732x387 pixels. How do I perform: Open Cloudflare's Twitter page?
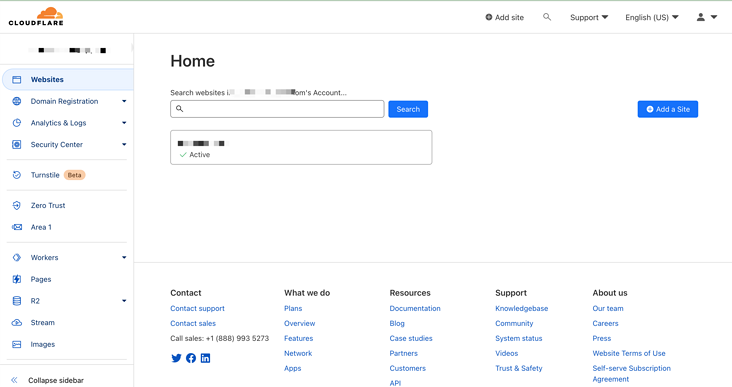click(x=176, y=358)
